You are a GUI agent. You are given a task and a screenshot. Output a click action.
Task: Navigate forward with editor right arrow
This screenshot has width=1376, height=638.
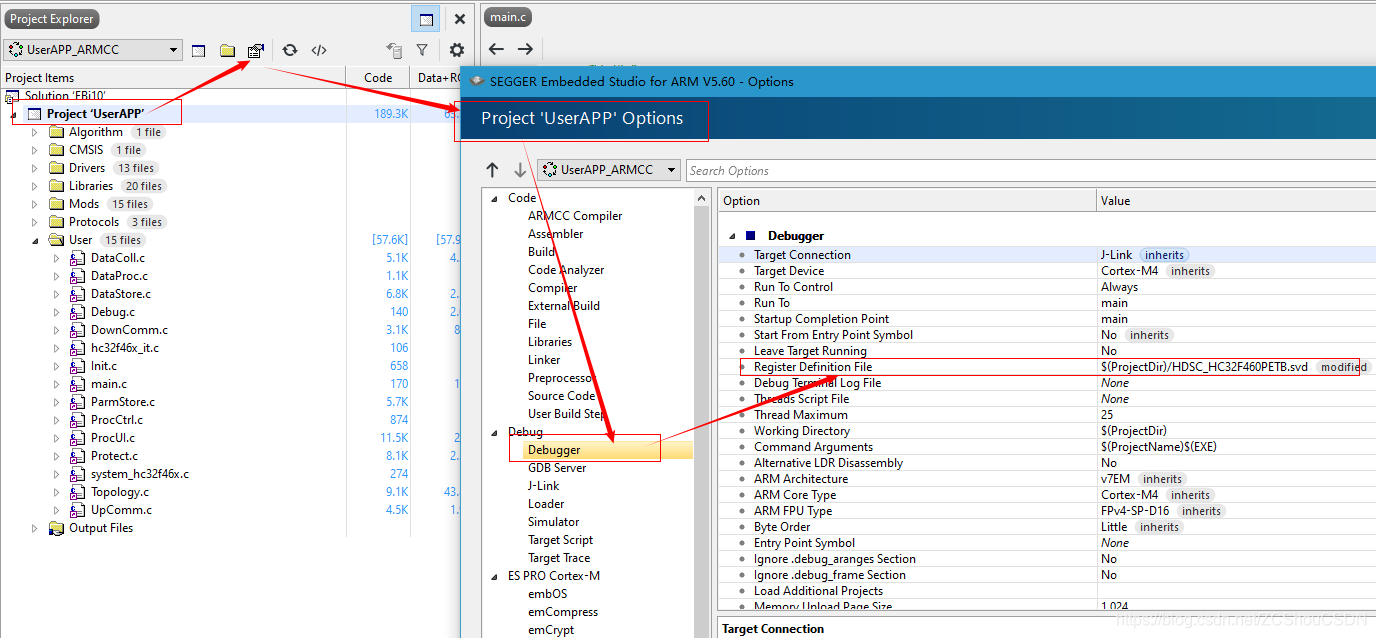(525, 49)
